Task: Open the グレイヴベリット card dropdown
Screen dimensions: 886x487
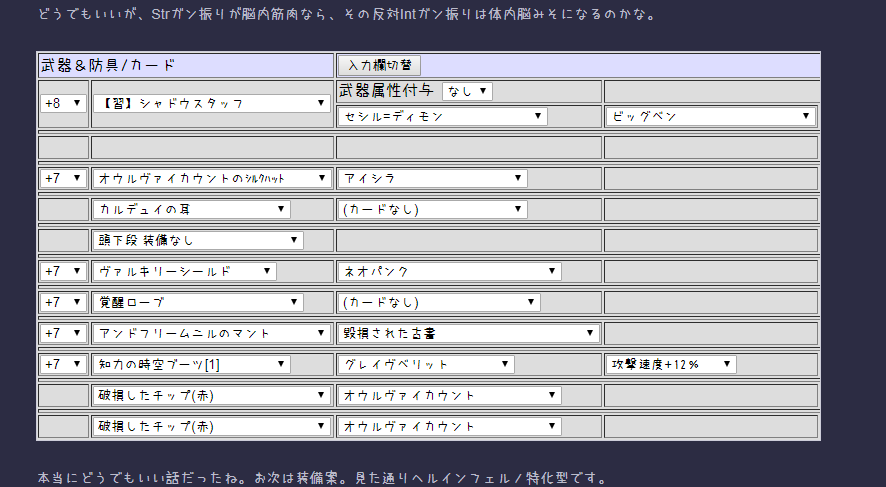Action: [x=426, y=364]
